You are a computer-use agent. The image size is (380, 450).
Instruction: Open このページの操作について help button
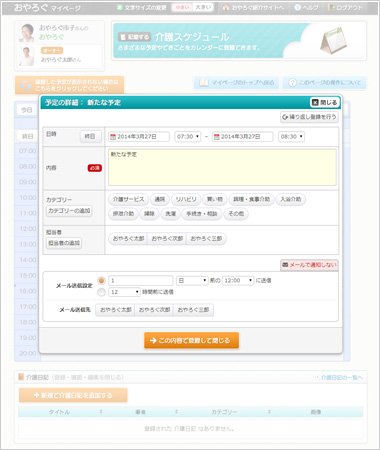[325, 83]
